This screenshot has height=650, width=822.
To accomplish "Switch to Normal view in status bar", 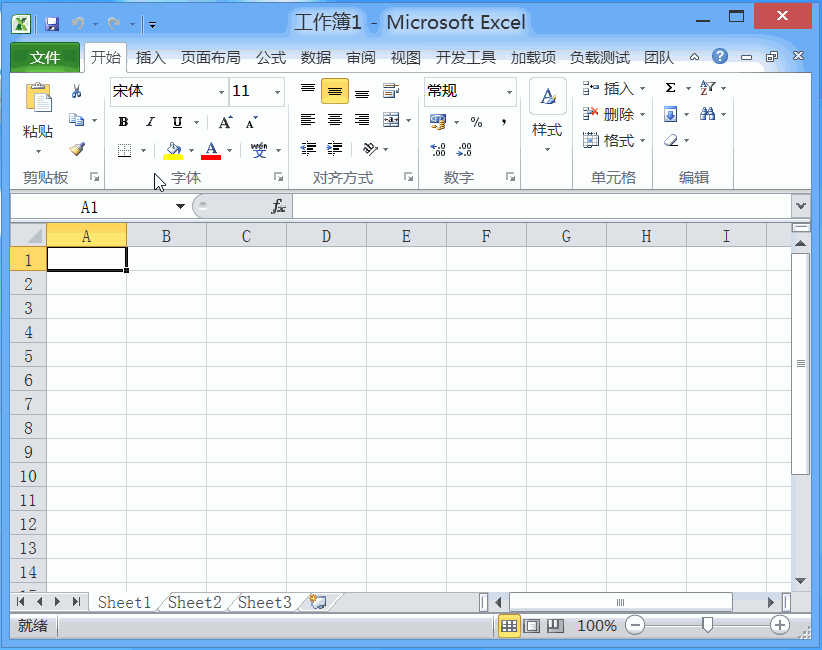I will pos(509,626).
